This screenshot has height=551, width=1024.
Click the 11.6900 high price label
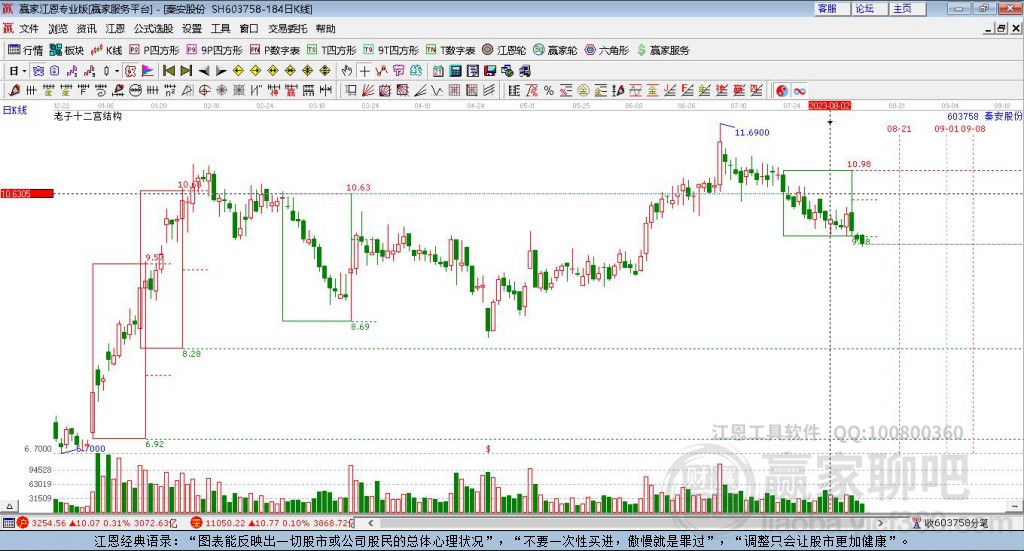[x=752, y=133]
